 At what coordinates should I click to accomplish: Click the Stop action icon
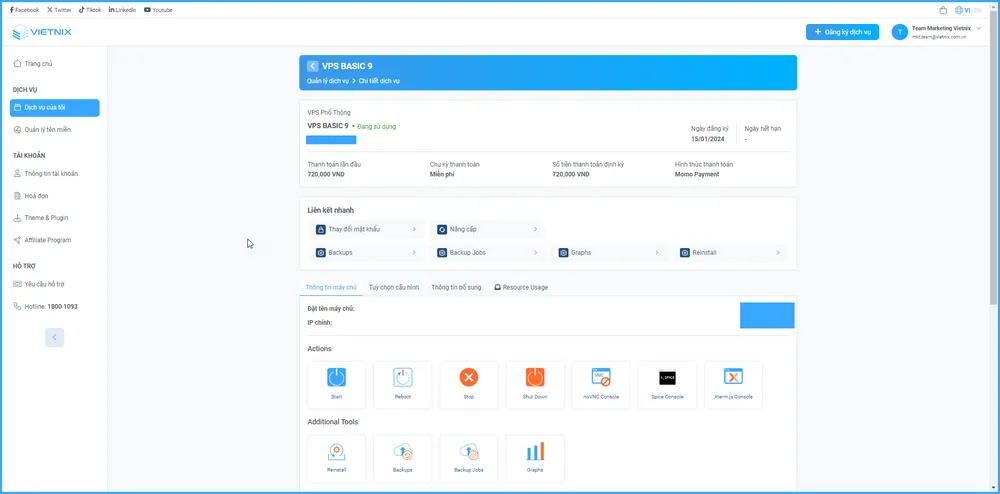pos(469,377)
